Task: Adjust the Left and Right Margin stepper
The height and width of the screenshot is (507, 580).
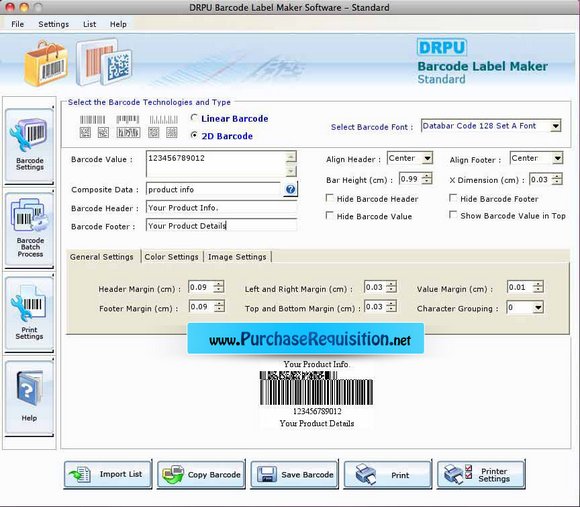Action: (391, 287)
